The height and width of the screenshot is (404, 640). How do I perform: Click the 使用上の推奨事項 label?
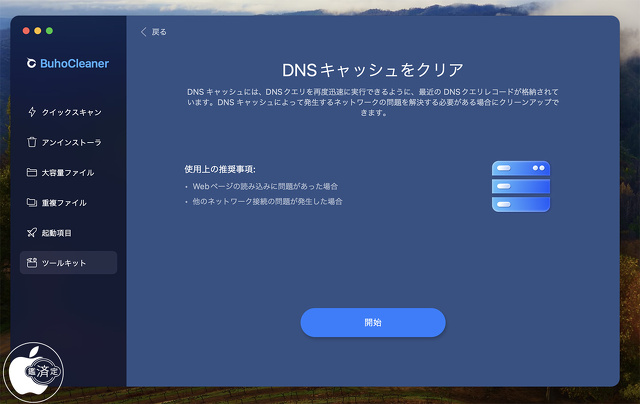(220, 169)
